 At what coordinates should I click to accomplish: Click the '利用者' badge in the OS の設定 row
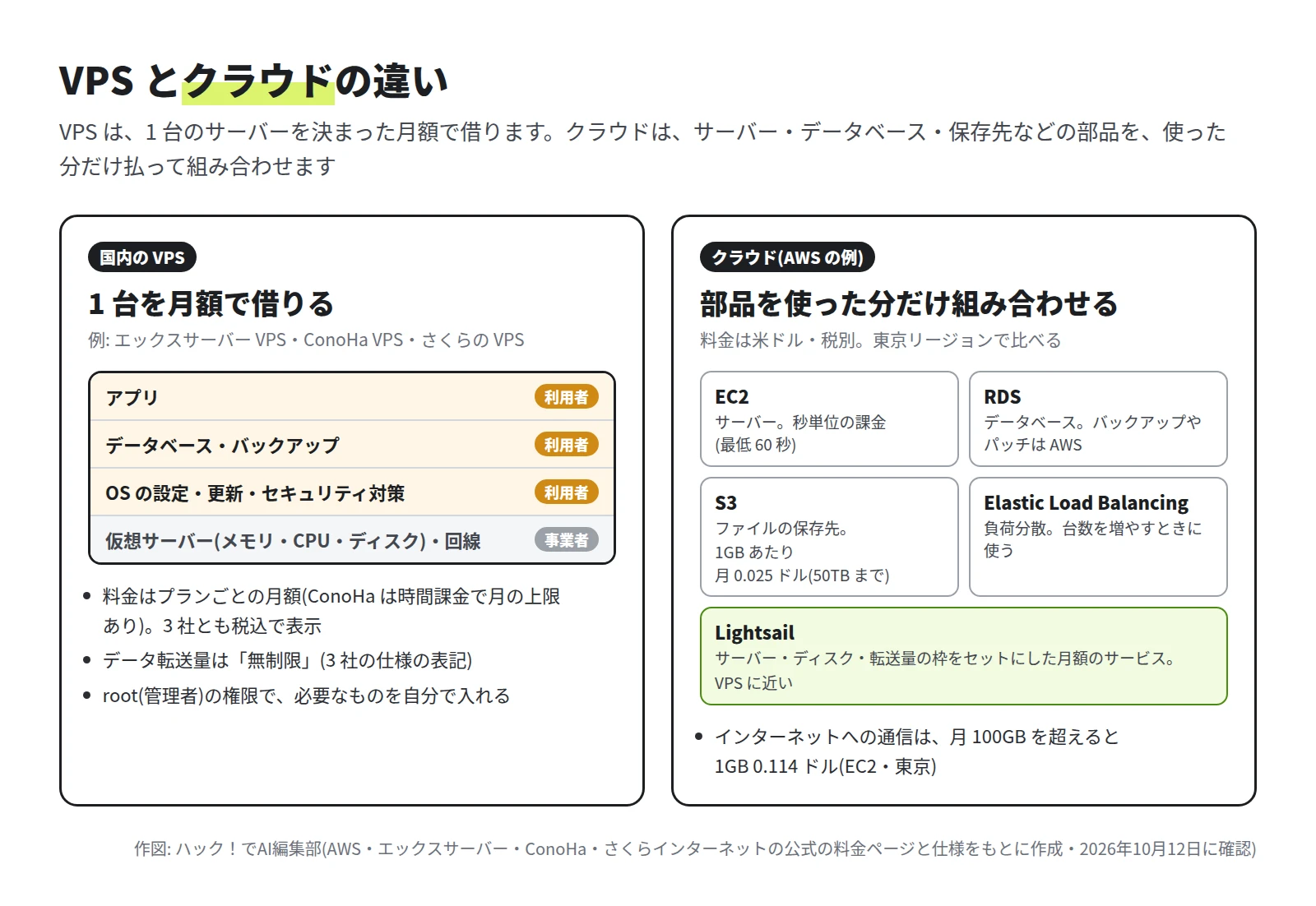click(566, 492)
